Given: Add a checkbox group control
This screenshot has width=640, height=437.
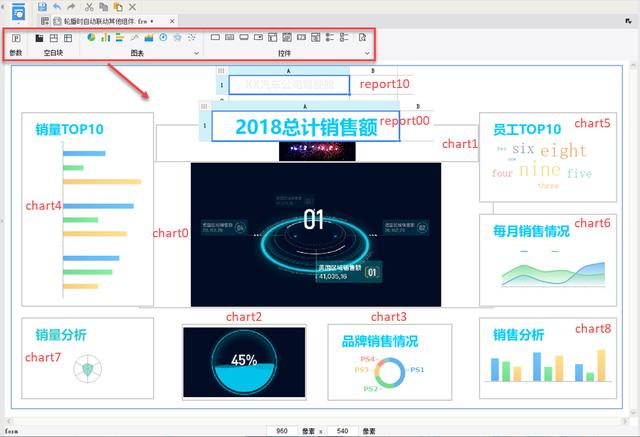Looking at the screenshot, I should click(x=344, y=38).
